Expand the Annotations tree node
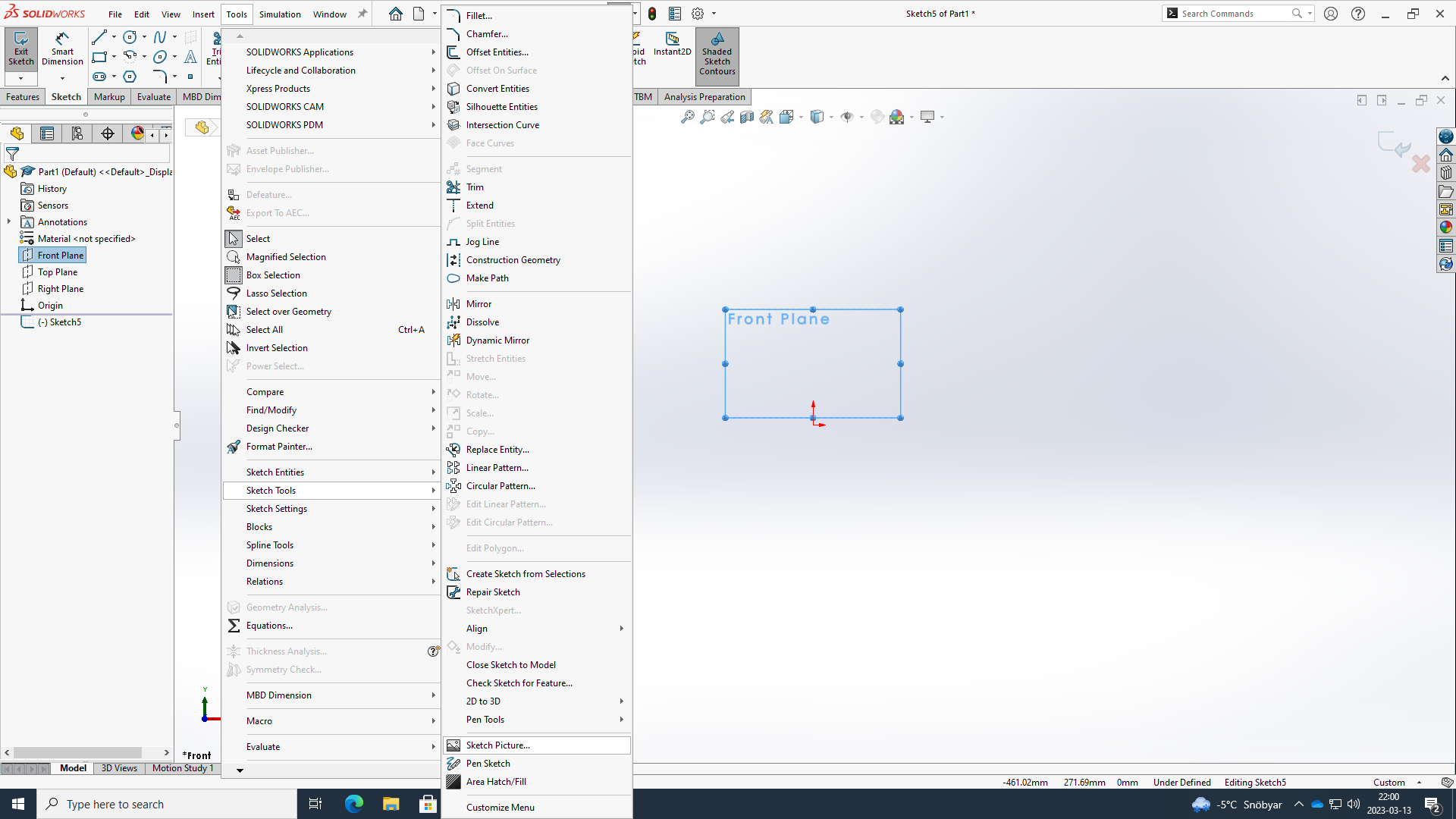The width and height of the screenshot is (1456, 819). (9, 222)
